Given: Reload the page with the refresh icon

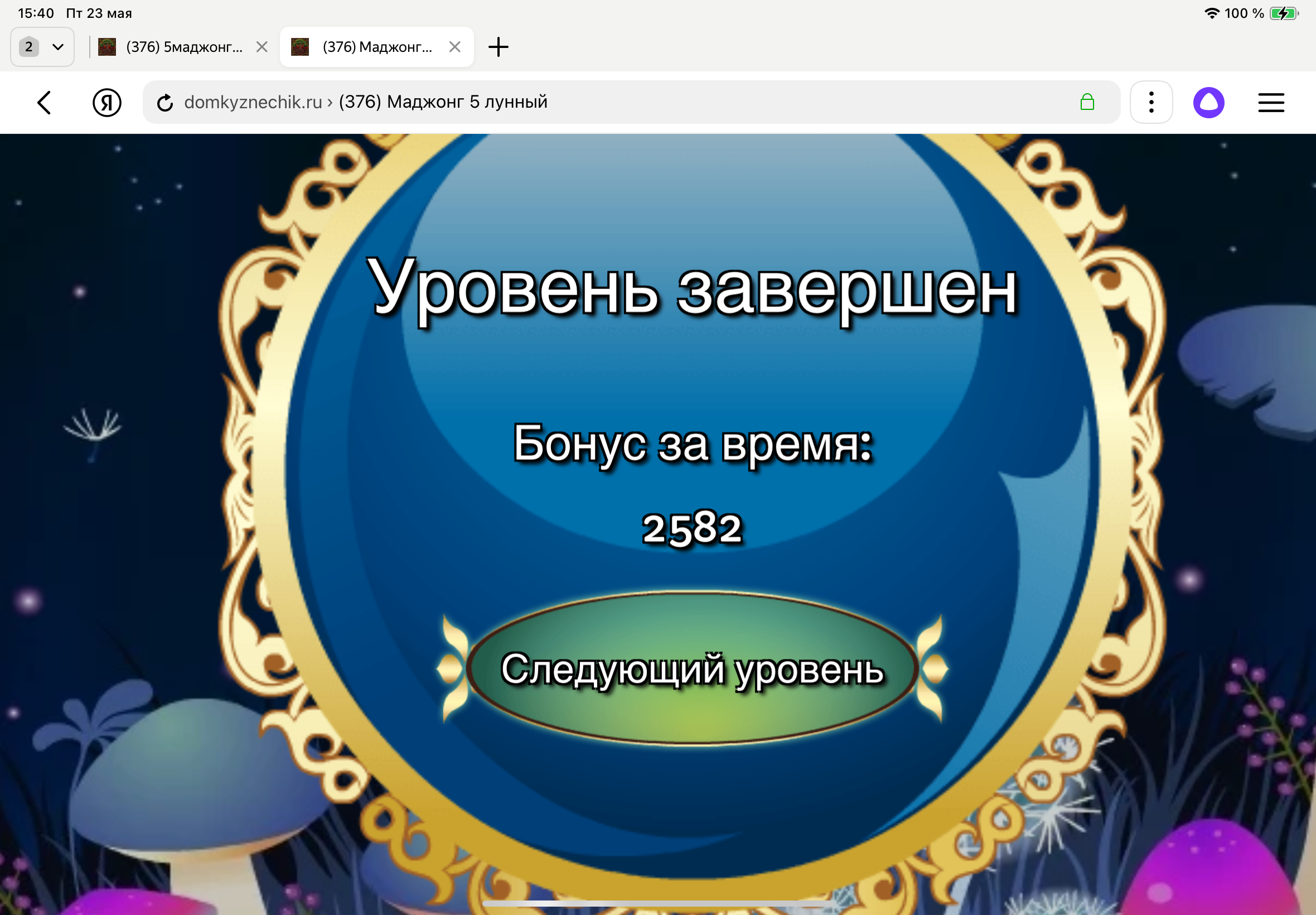Looking at the screenshot, I should tap(165, 103).
